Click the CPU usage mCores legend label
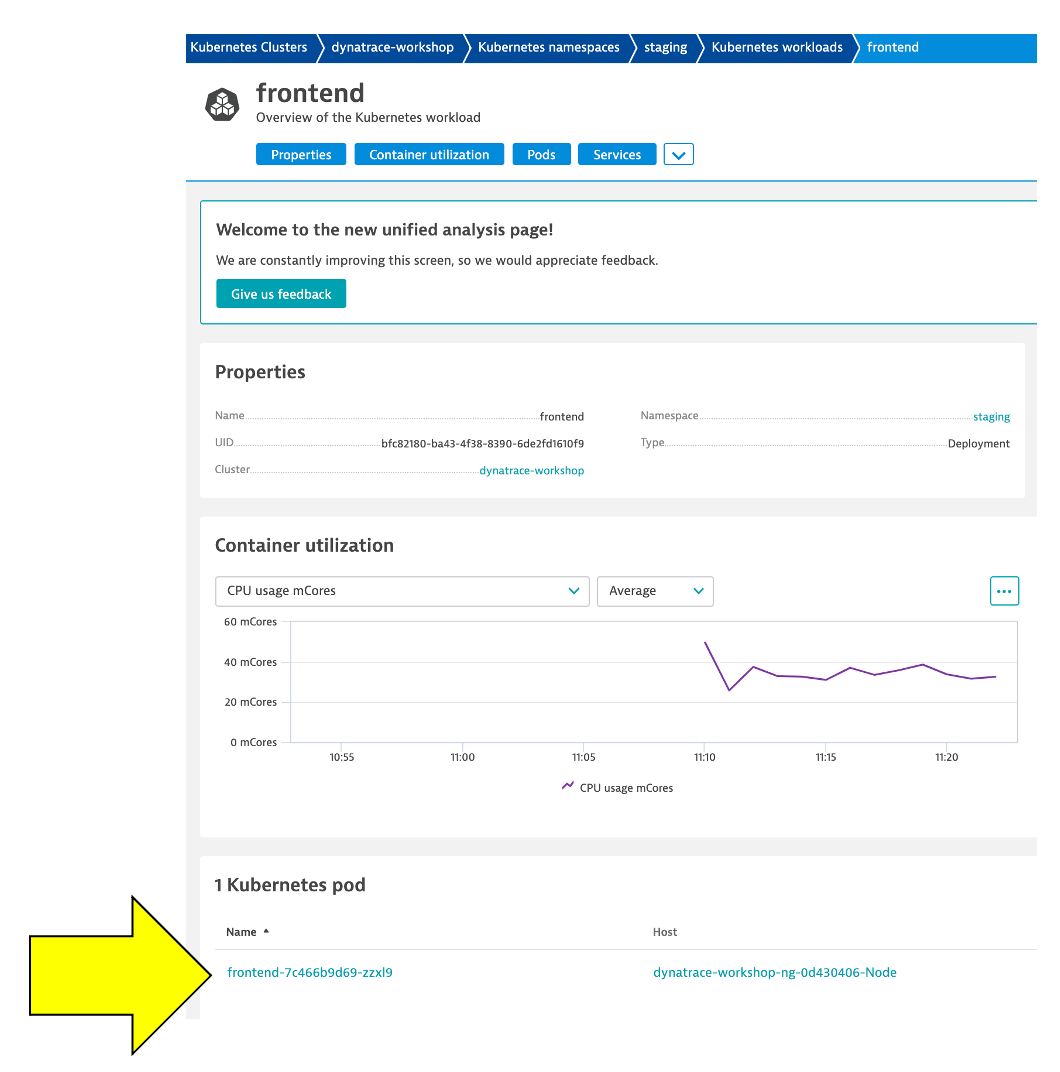This screenshot has width=1060, height=1072. click(x=626, y=788)
